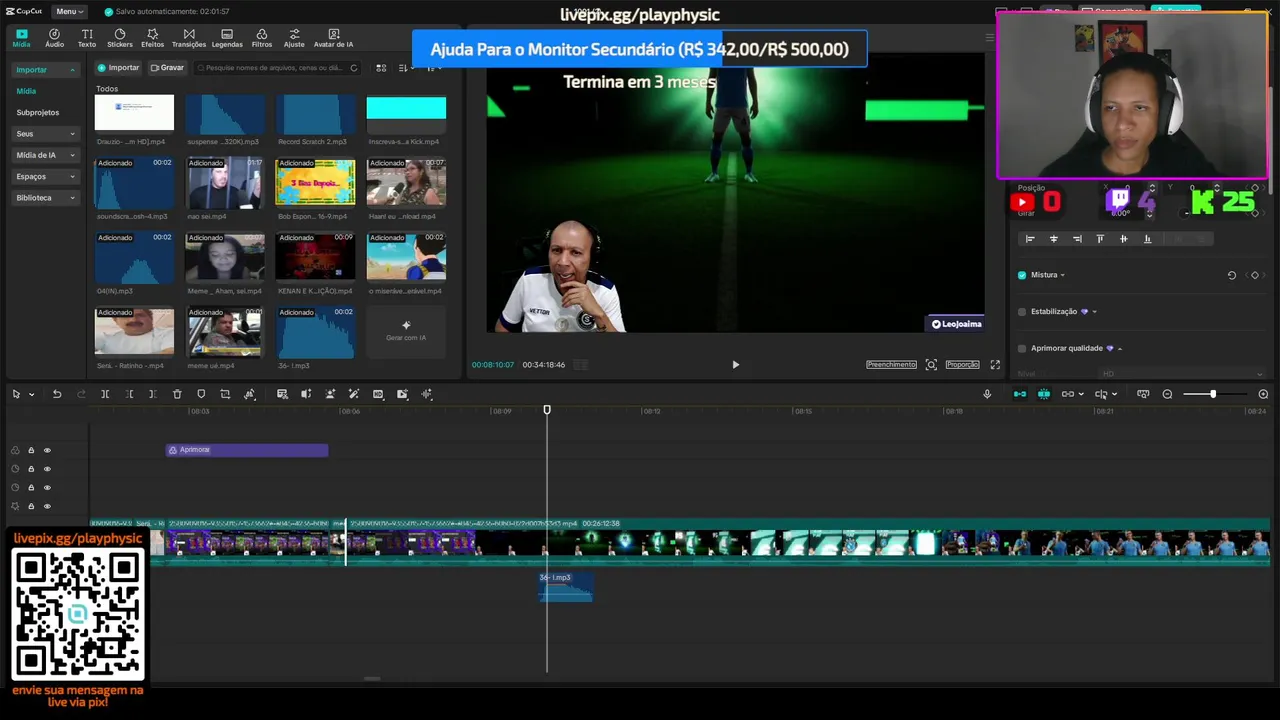Viewport: 1280px width, 720px height.
Task: Click the Gravar record button
Action: (x=167, y=68)
